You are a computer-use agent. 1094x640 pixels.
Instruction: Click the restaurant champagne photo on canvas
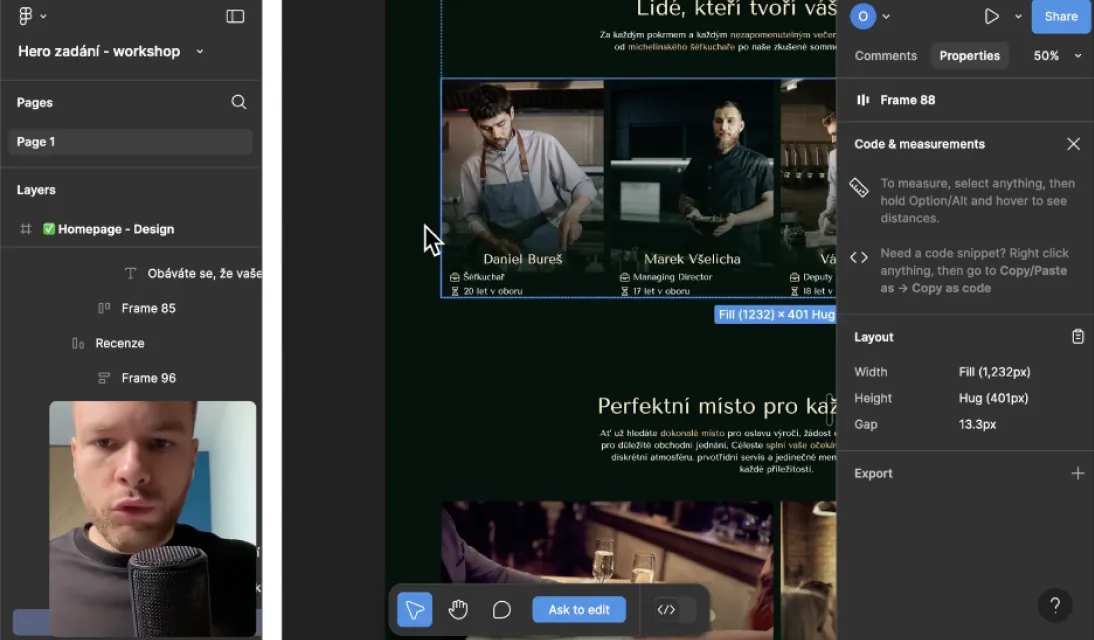(607, 570)
